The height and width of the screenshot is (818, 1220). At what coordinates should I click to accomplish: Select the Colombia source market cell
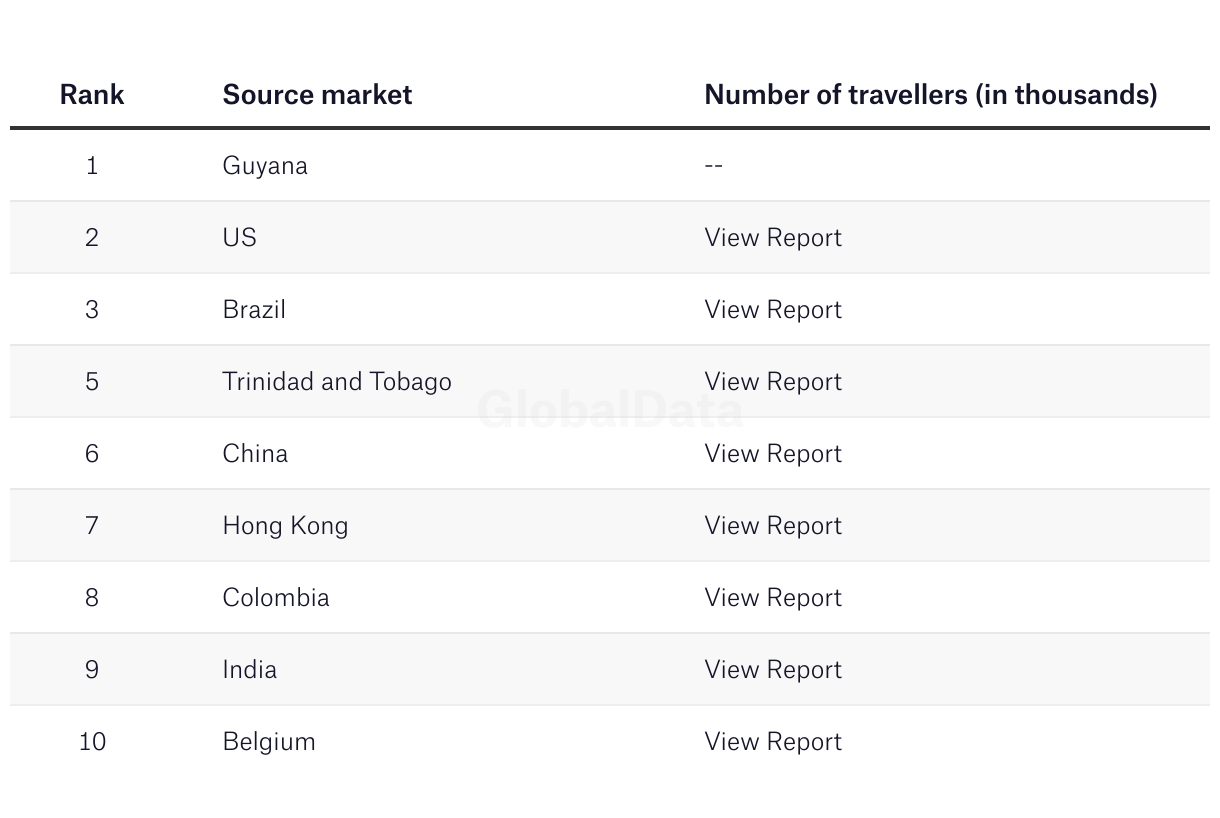[276, 597]
